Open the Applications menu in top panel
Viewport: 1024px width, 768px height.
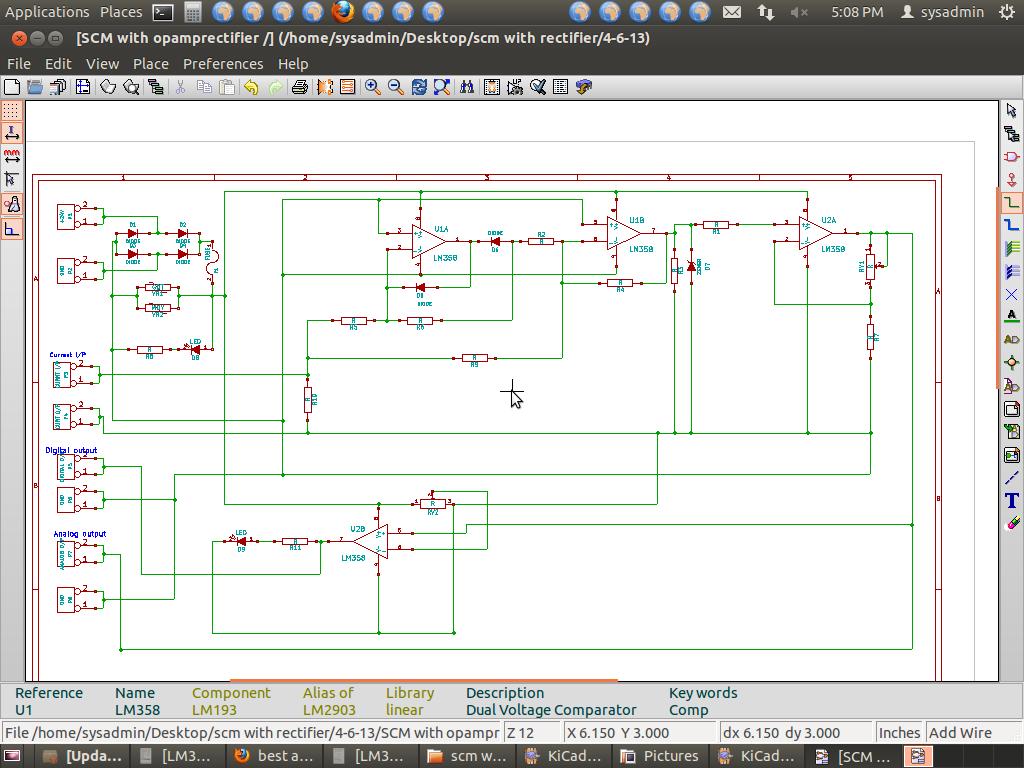click(x=47, y=12)
